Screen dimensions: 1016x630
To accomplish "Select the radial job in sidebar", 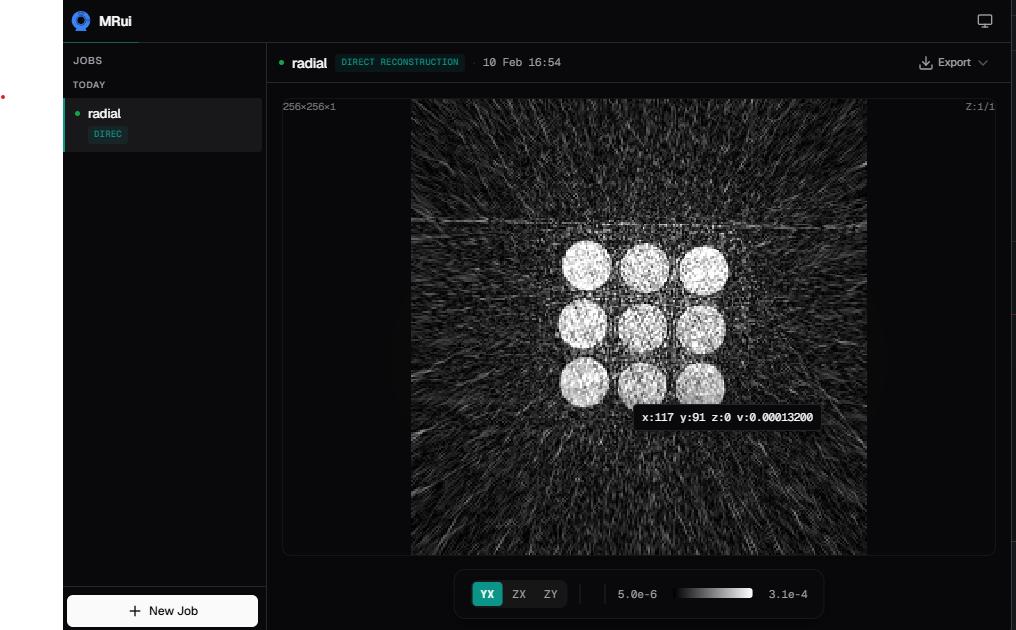I will click(163, 124).
